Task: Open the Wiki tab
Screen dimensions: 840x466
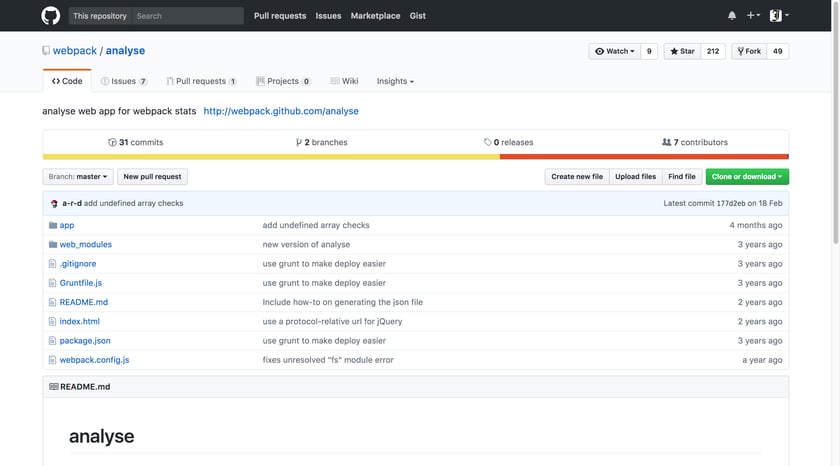Action: coord(344,81)
